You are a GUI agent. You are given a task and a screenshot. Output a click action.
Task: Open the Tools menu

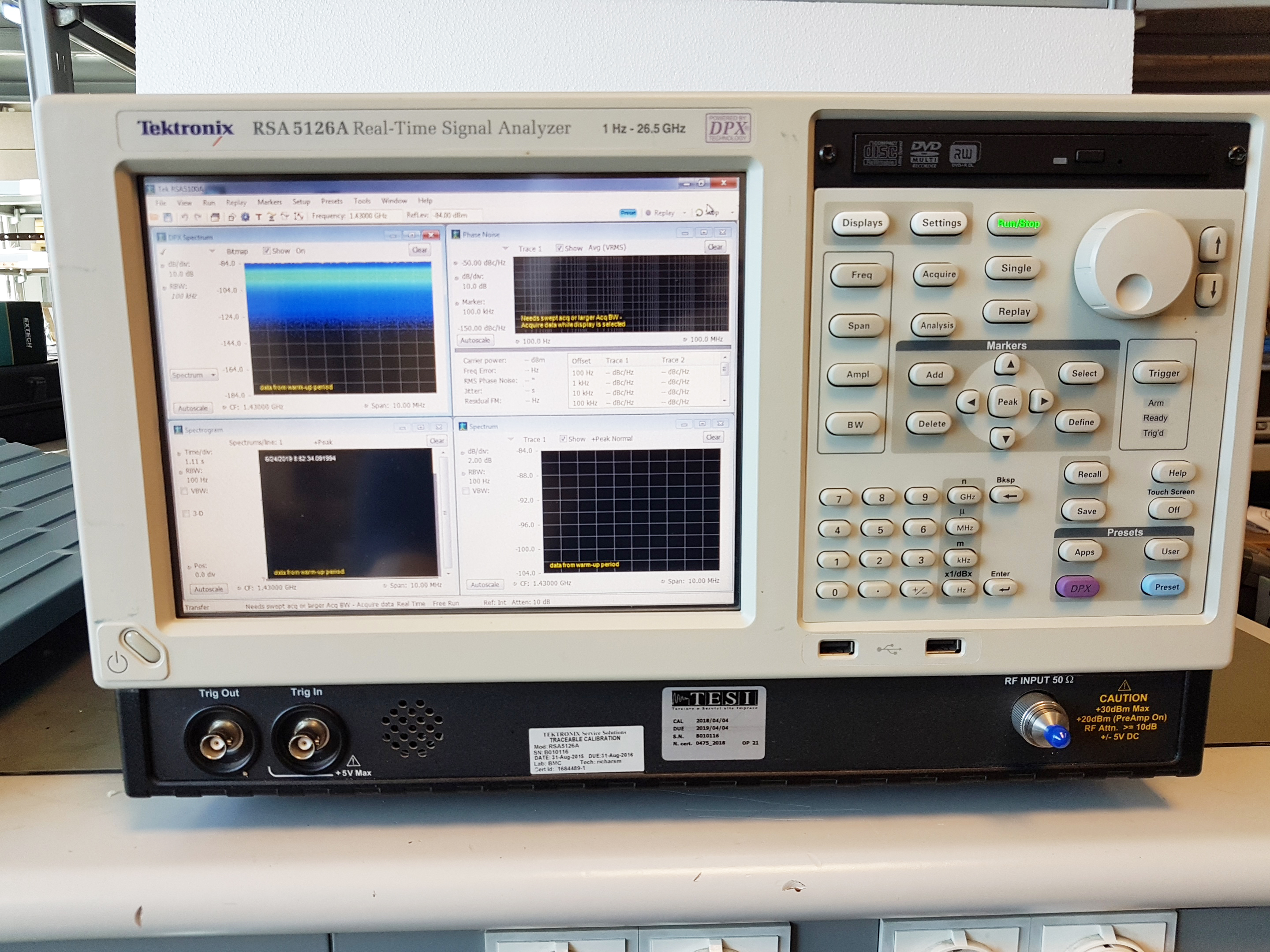362,201
